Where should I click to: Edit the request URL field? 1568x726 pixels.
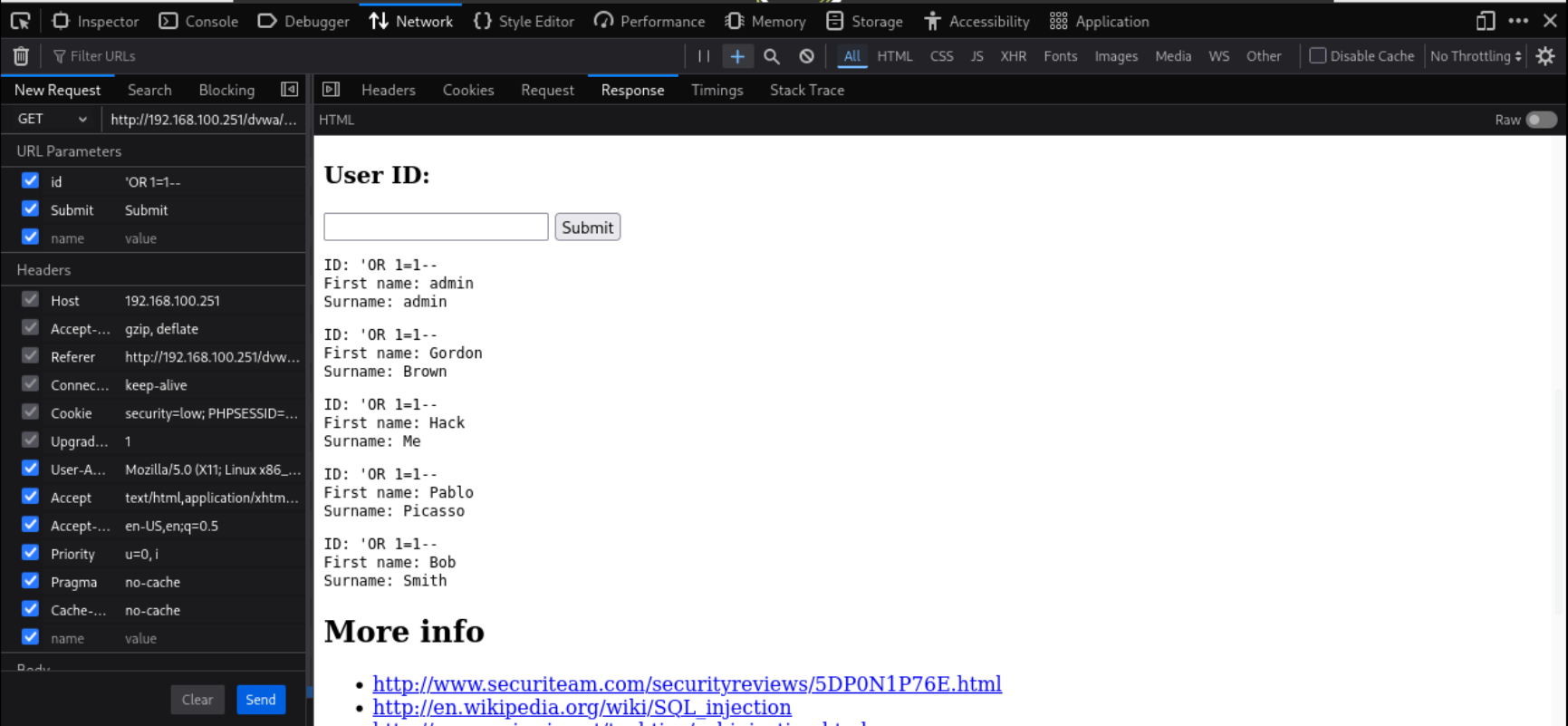click(204, 119)
